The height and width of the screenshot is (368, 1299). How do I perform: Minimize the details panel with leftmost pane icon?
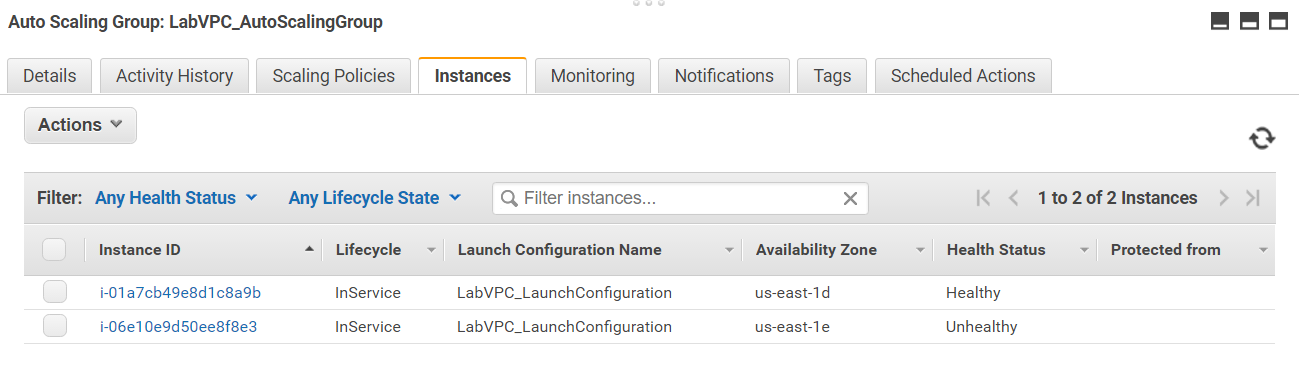point(1220,22)
